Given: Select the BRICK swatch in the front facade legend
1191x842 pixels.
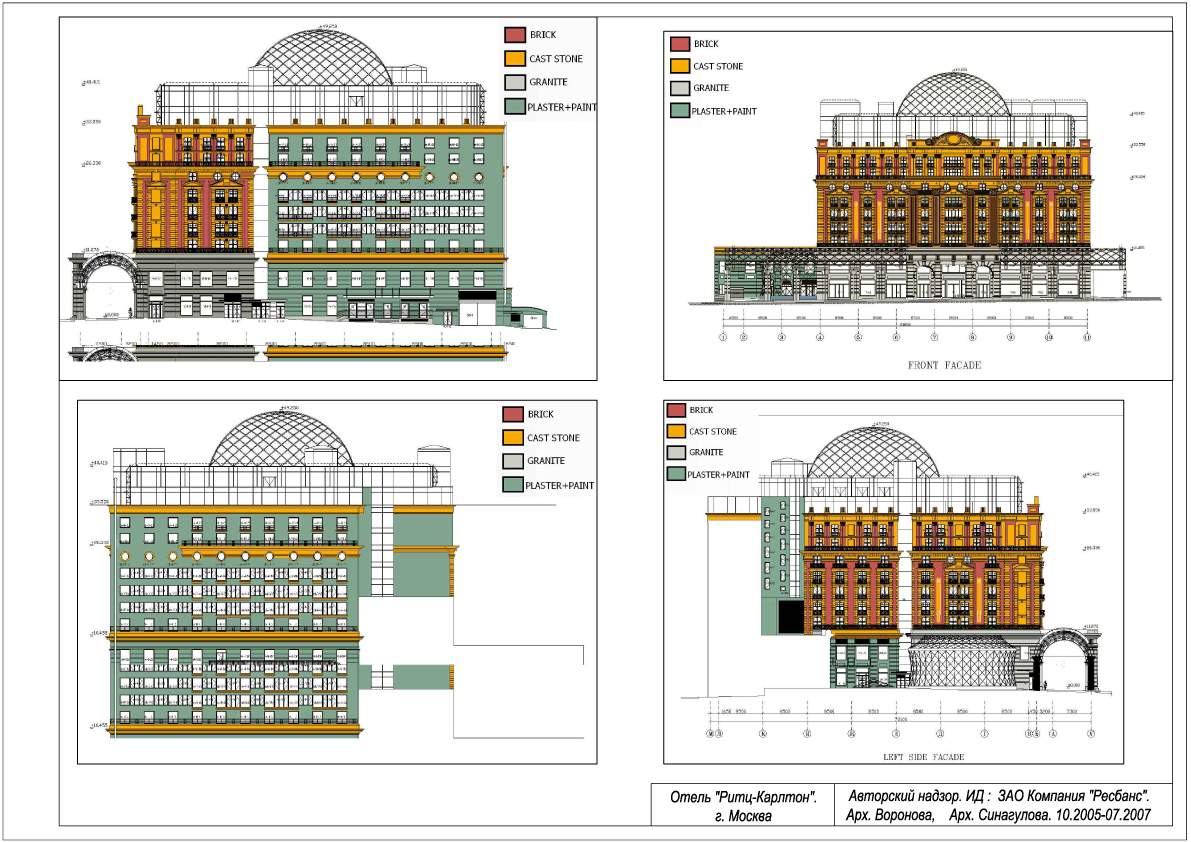Looking at the screenshot, I should point(681,44).
